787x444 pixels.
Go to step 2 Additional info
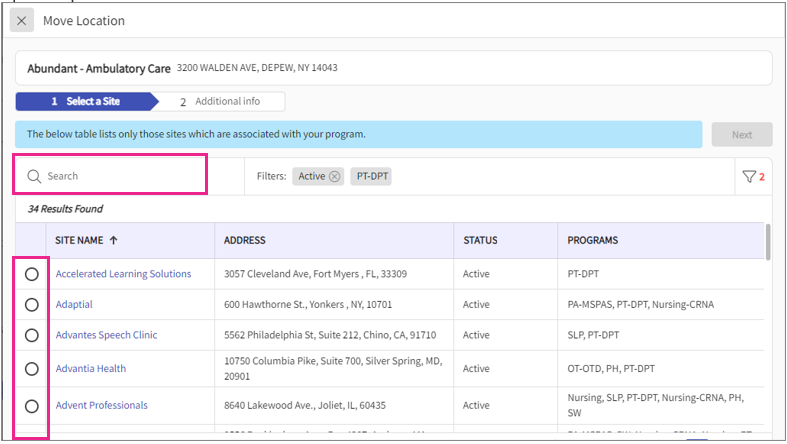tap(222, 101)
